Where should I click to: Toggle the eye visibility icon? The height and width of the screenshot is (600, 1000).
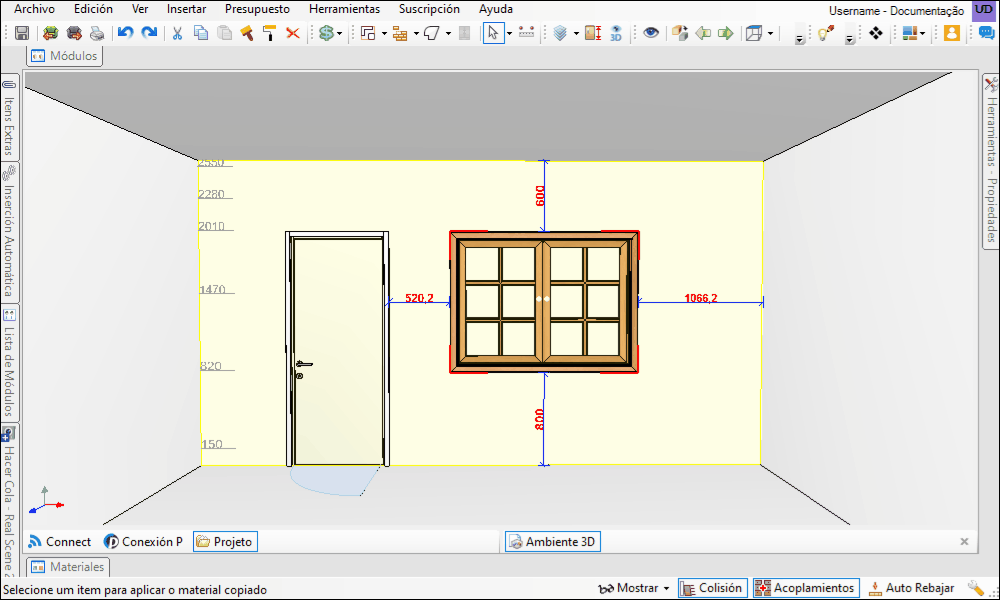[x=651, y=33]
